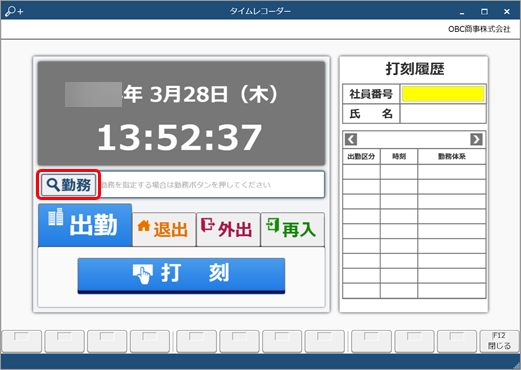
Task: Click the 出勤区分 column header
Action: coord(361,156)
